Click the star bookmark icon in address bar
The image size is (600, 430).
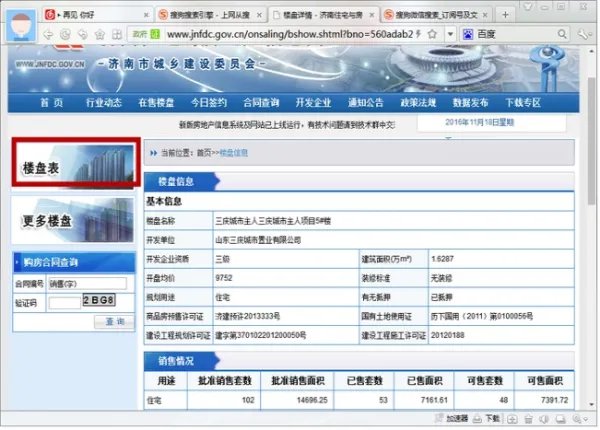tap(432, 34)
